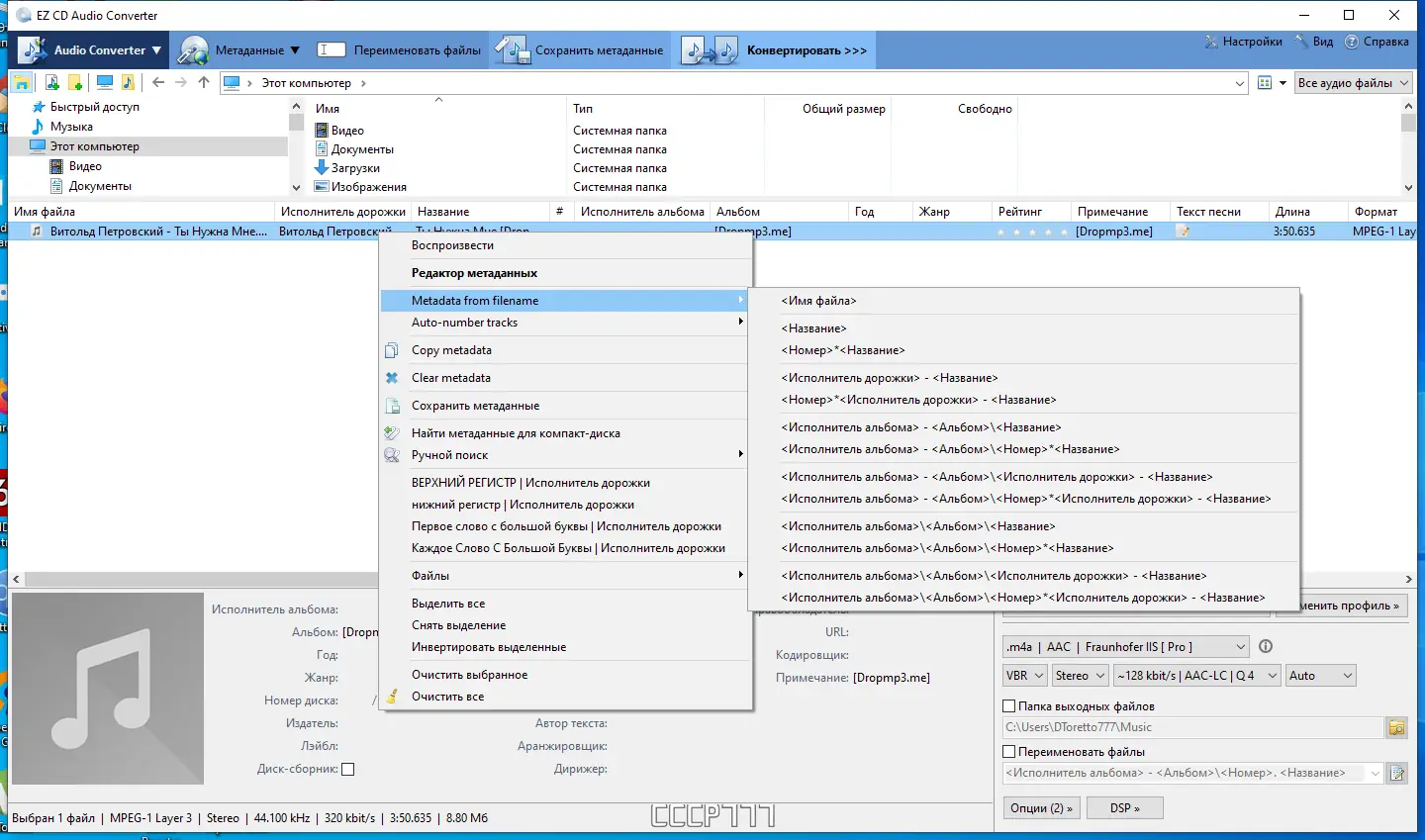Click the Метаданные disc icon

coord(193,50)
